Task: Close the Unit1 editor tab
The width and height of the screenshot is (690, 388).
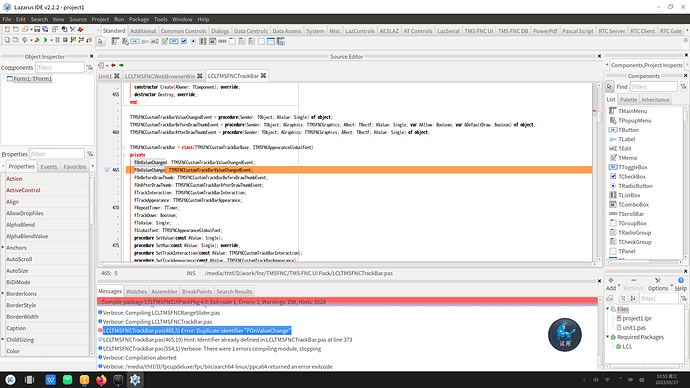Action: (117, 76)
